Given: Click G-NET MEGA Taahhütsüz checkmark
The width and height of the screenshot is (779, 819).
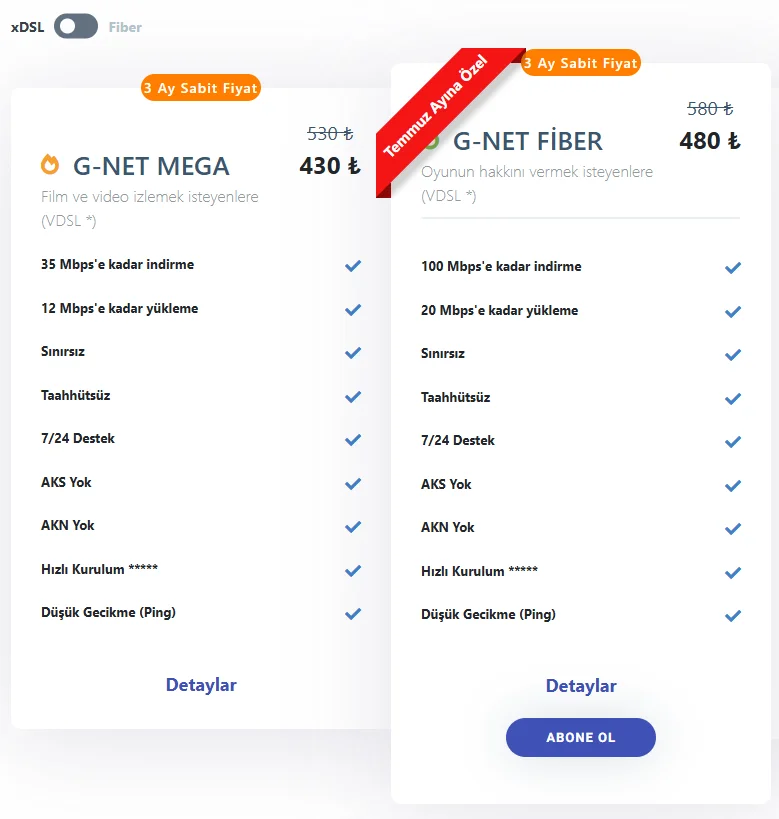Looking at the screenshot, I should (352, 396).
